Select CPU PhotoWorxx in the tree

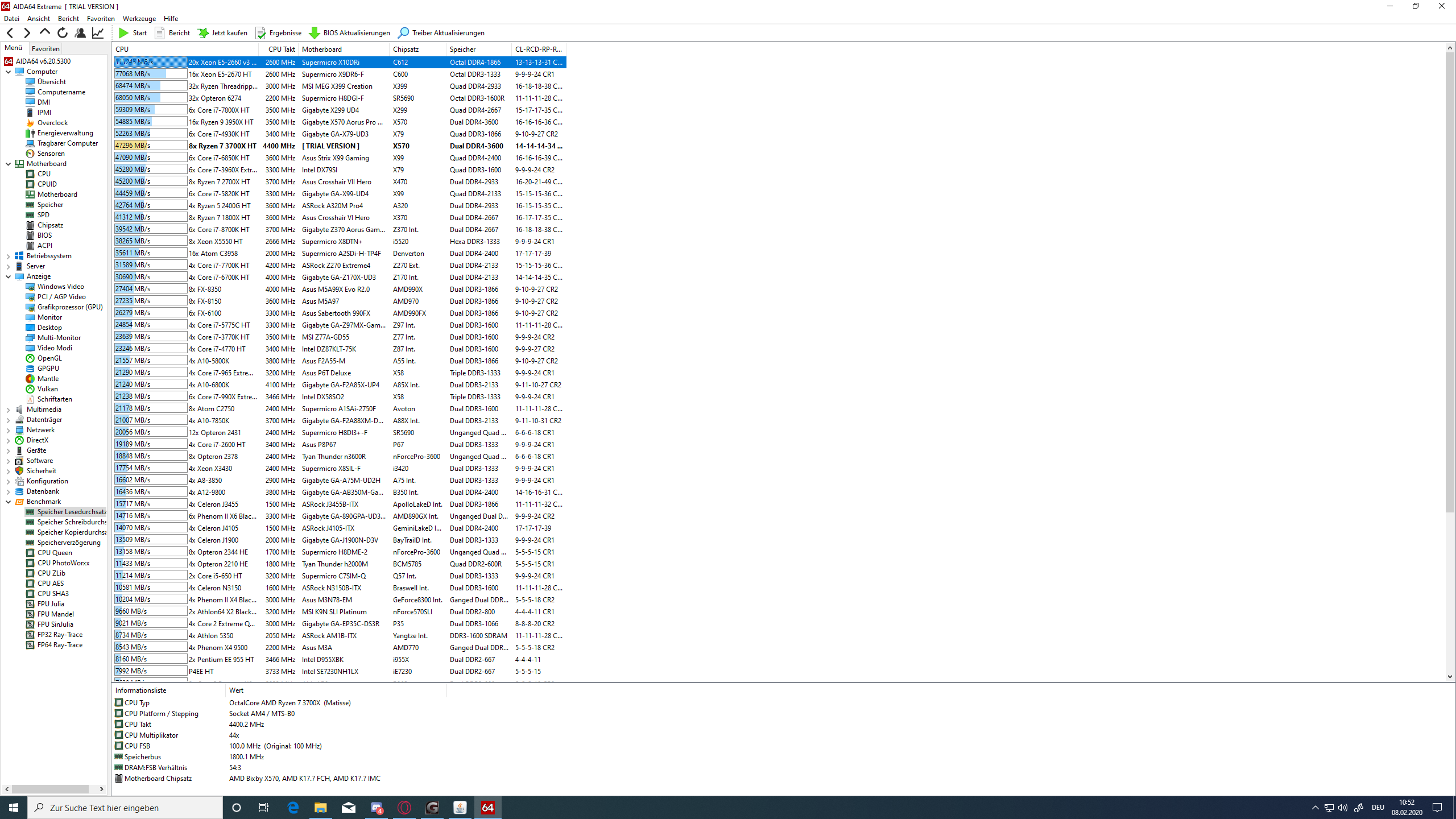point(64,563)
